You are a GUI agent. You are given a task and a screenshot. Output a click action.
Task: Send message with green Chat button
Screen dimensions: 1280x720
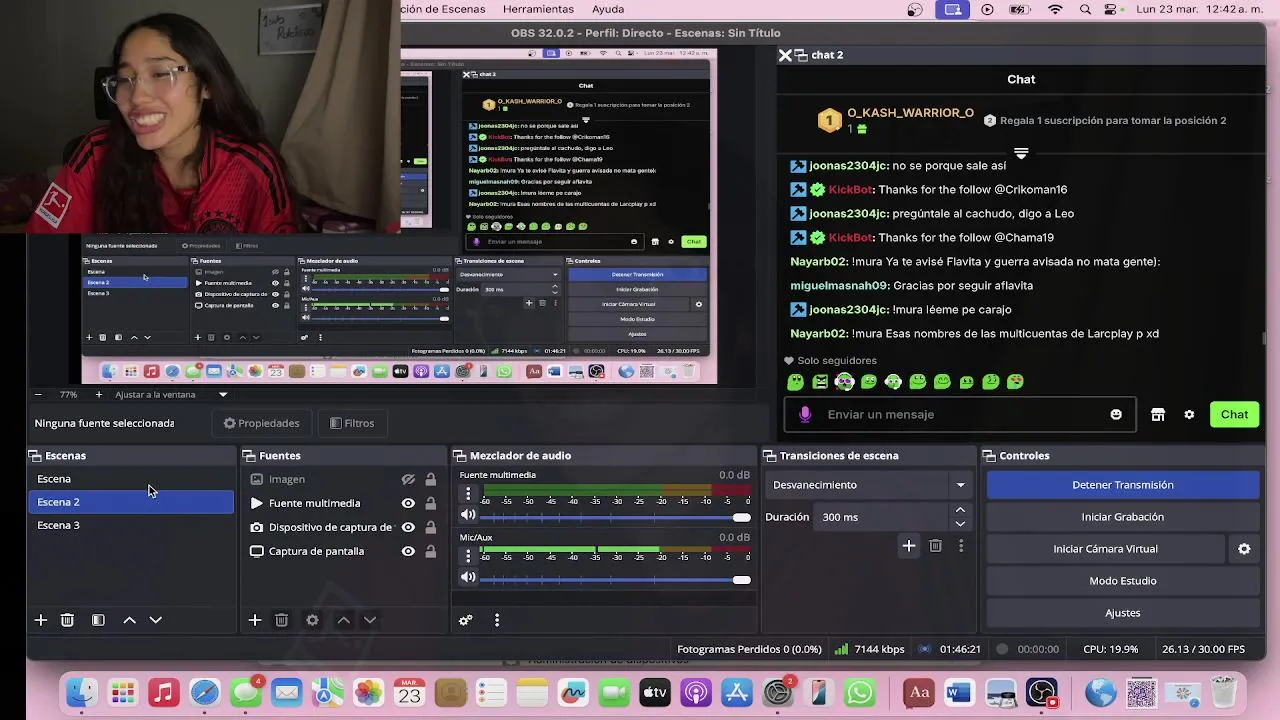(x=1234, y=414)
